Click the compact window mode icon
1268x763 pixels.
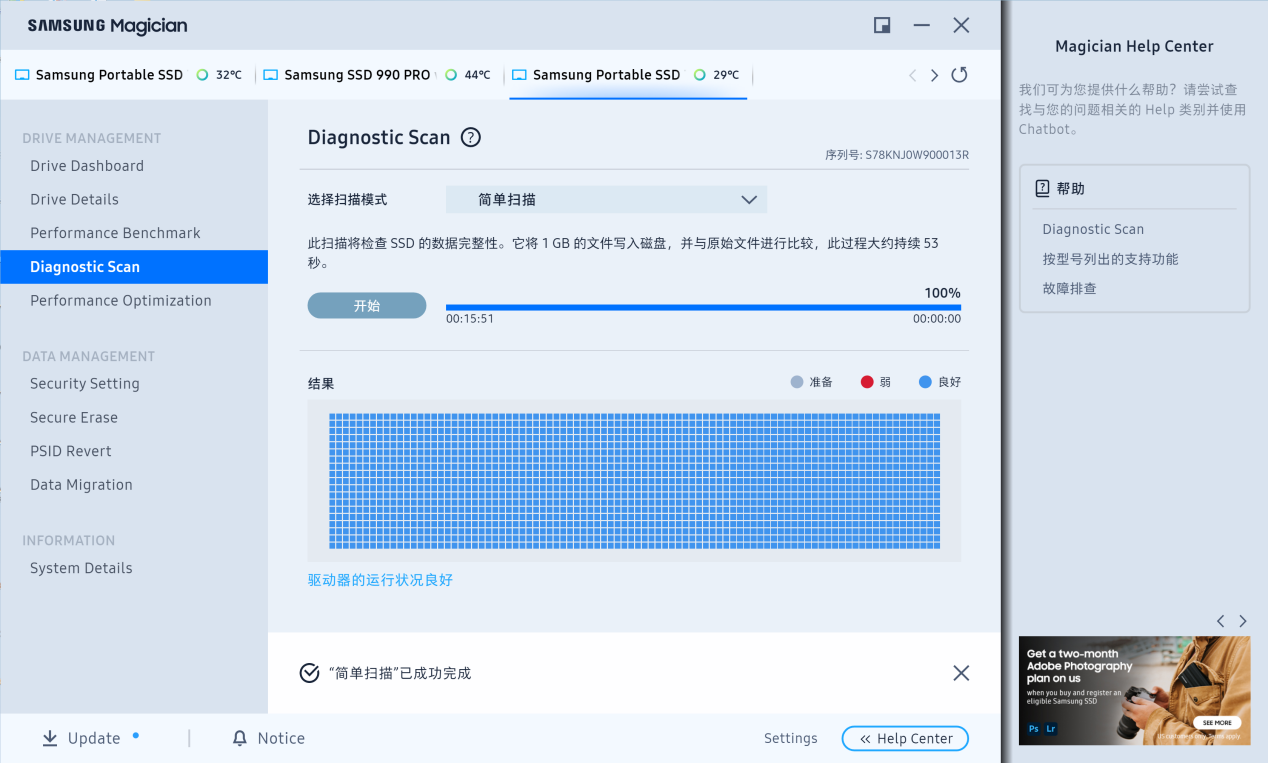tap(882, 26)
